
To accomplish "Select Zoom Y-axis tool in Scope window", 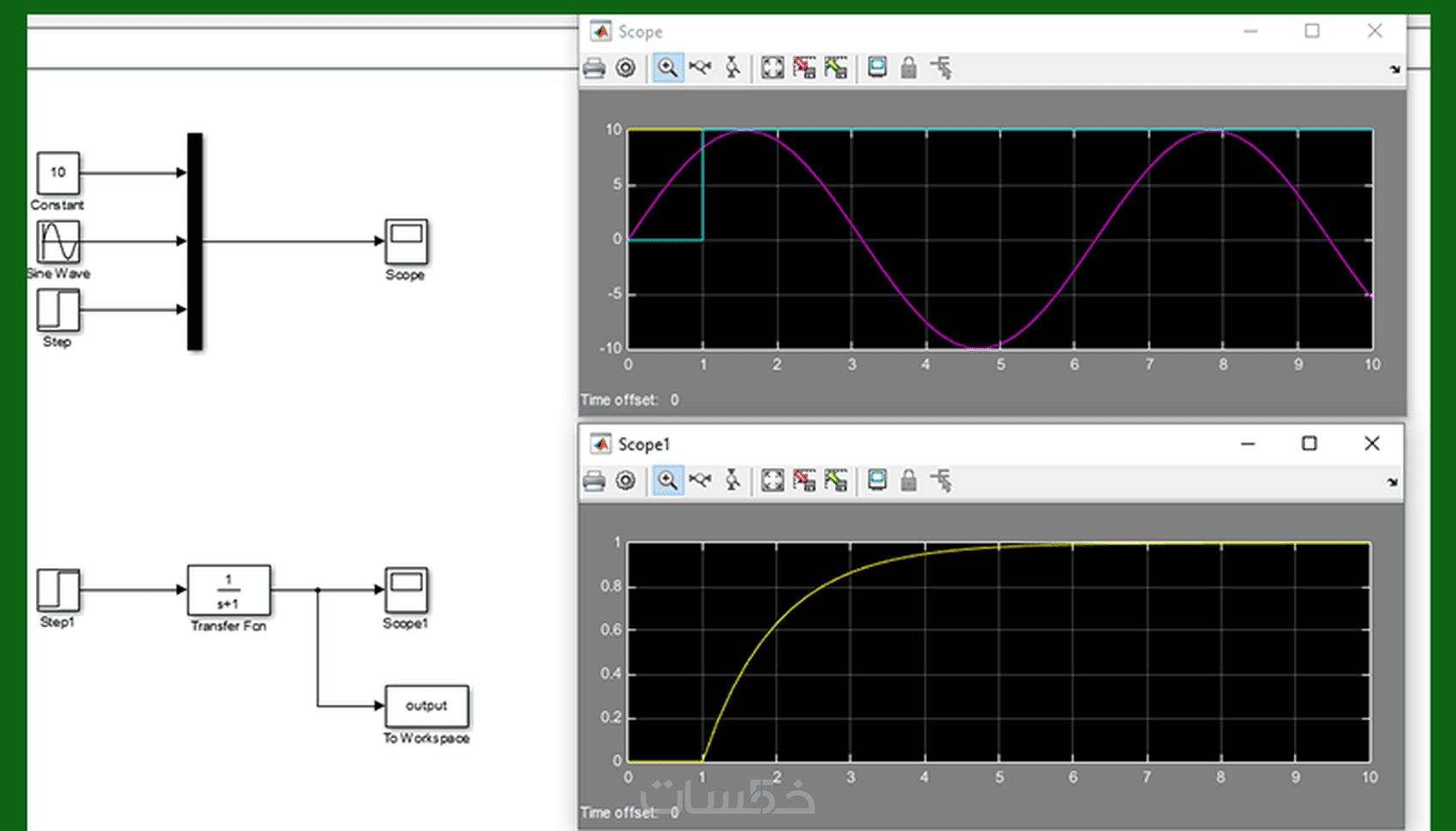I will [732, 68].
